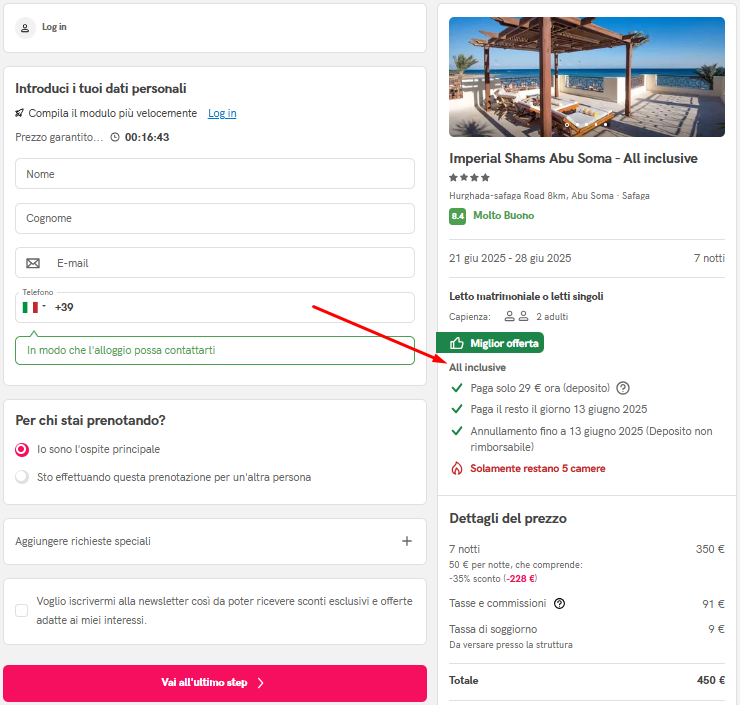Select booking for another person radio option
The image size is (740, 705).
[22, 477]
